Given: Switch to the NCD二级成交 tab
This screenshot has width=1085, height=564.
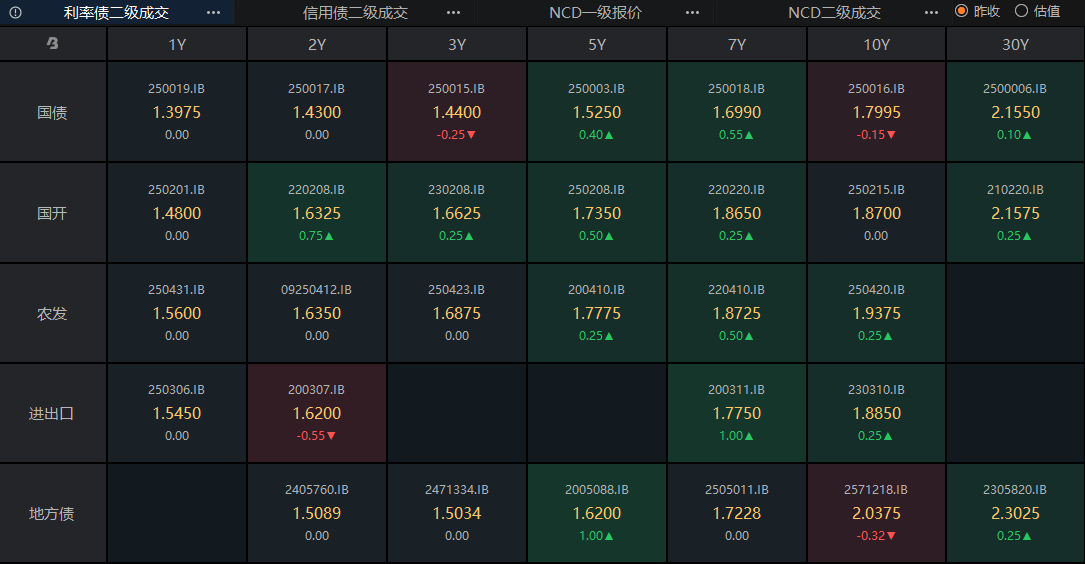Looking at the screenshot, I should (x=834, y=12).
